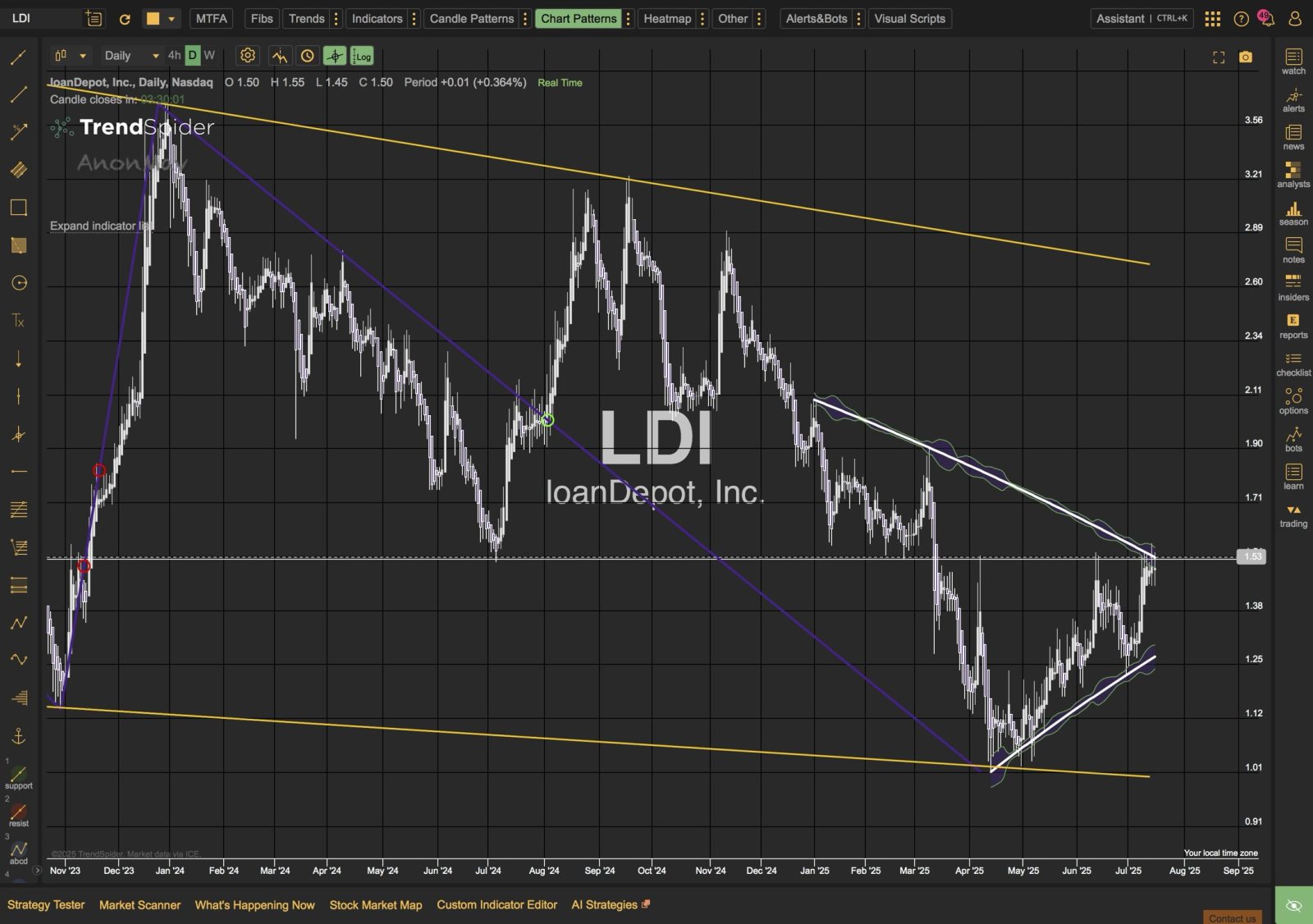This screenshot has height=924, width=1313.
Task: Open the apps grid menu
Action: (1212, 19)
